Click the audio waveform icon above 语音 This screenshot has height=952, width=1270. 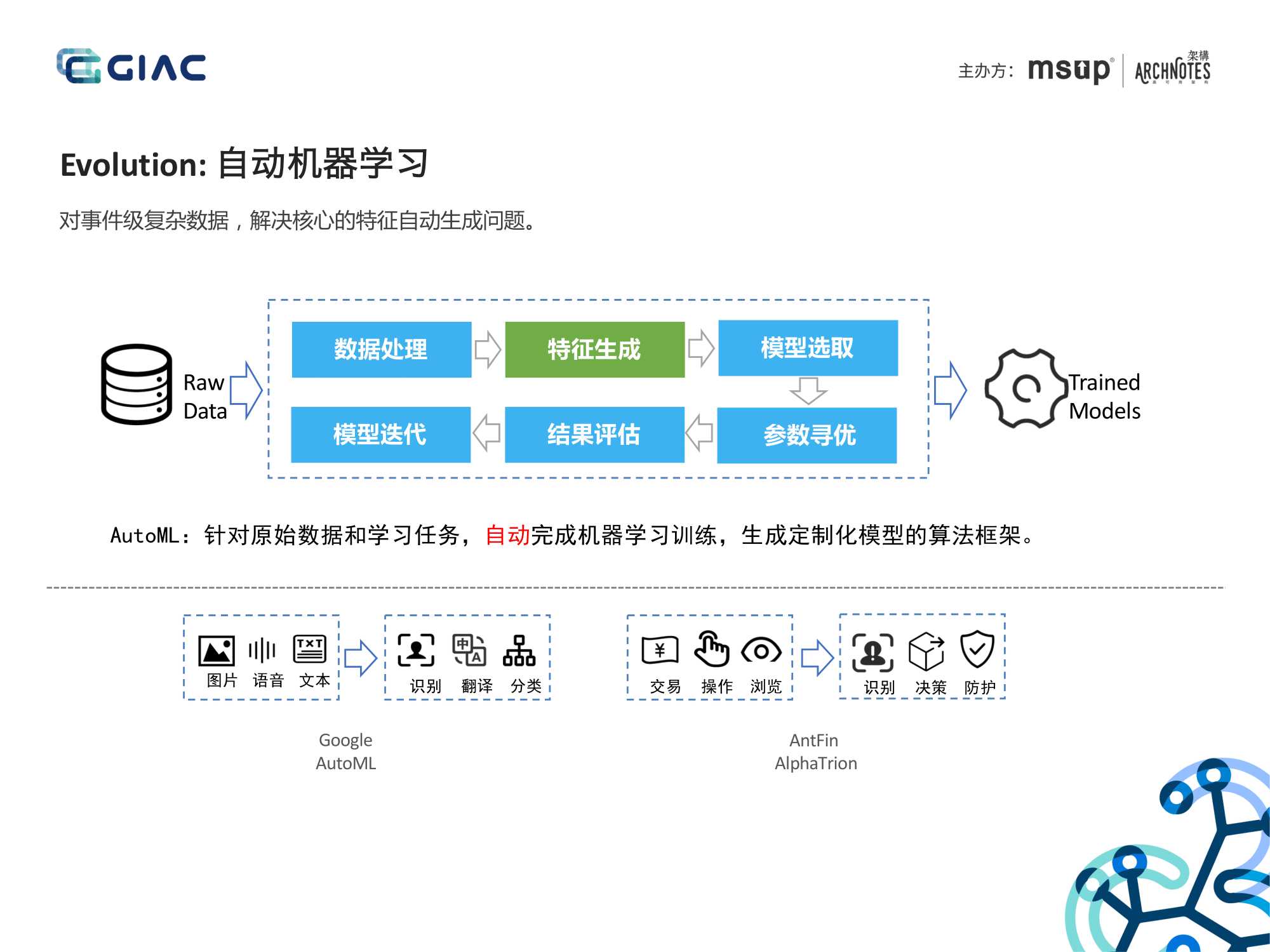pos(262,651)
